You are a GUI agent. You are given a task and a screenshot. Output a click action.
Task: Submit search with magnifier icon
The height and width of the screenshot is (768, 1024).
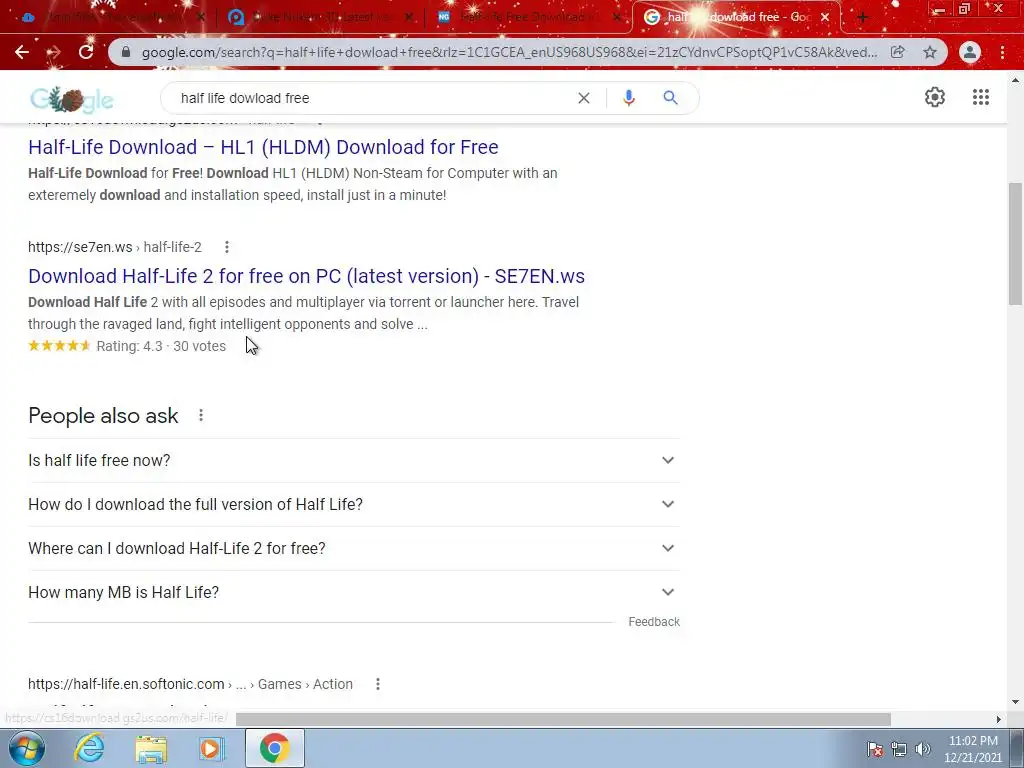tap(670, 98)
